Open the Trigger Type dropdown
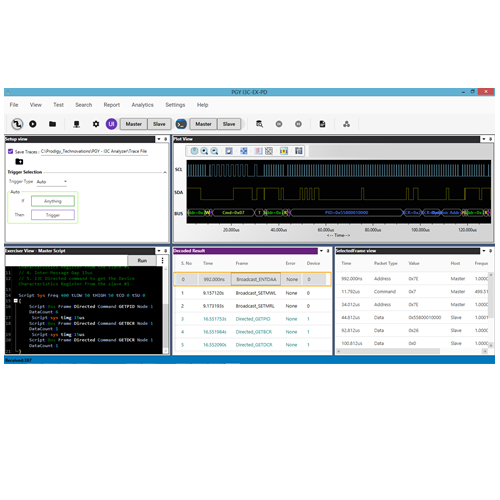 coord(52,182)
